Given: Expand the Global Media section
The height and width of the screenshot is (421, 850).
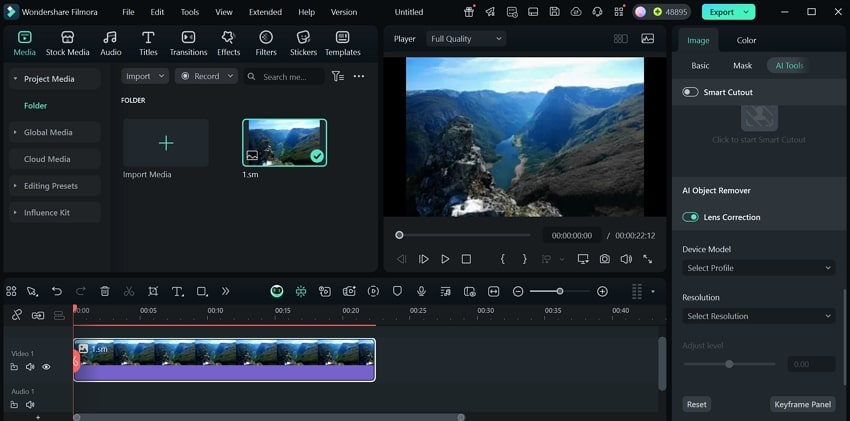Looking at the screenshot, I should click(16, 132).
